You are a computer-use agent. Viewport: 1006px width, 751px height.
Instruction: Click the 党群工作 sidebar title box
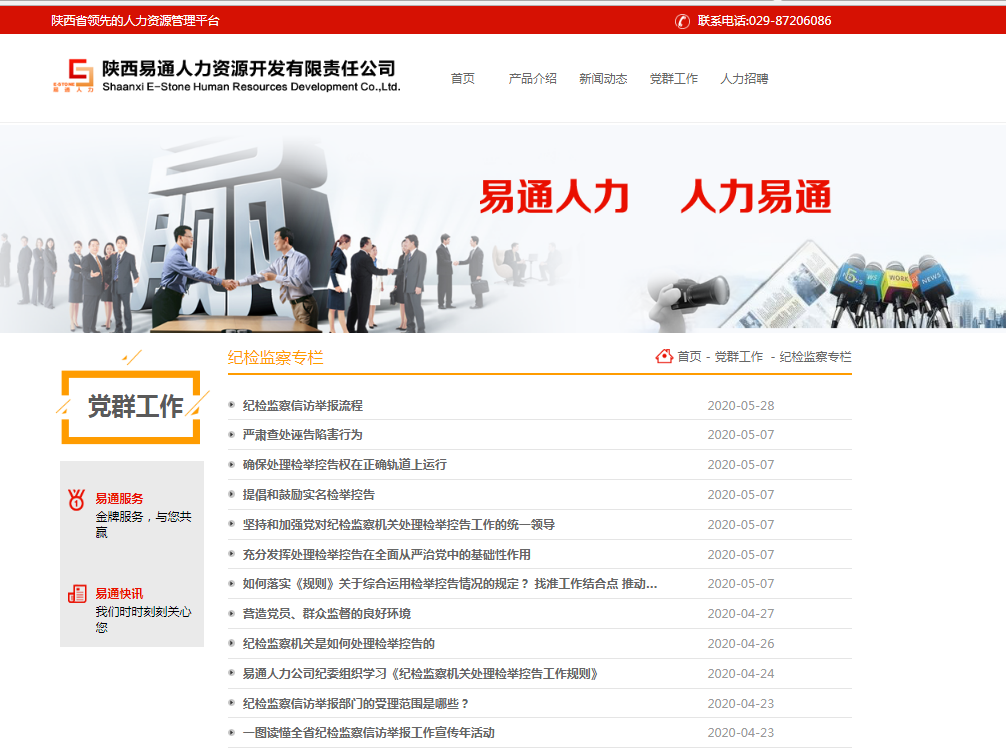click(x=132, y=407)
